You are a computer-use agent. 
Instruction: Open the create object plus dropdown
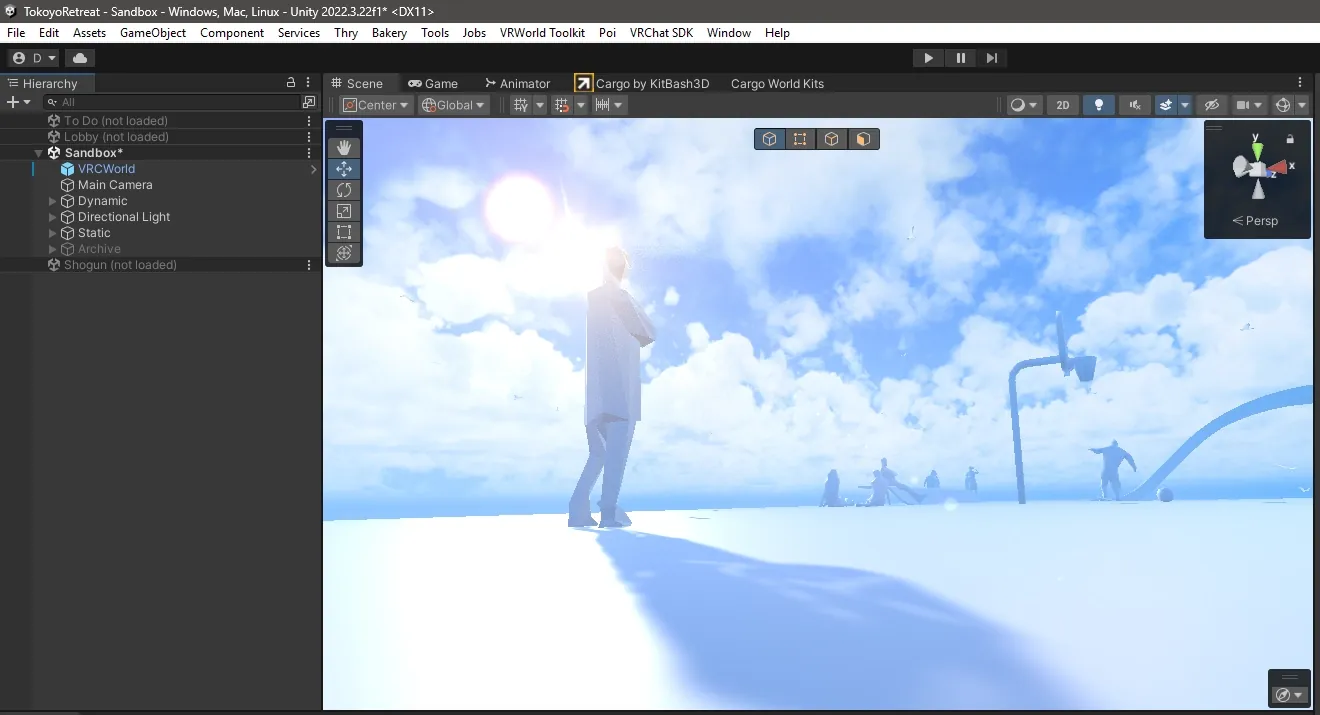pos(19,102)
